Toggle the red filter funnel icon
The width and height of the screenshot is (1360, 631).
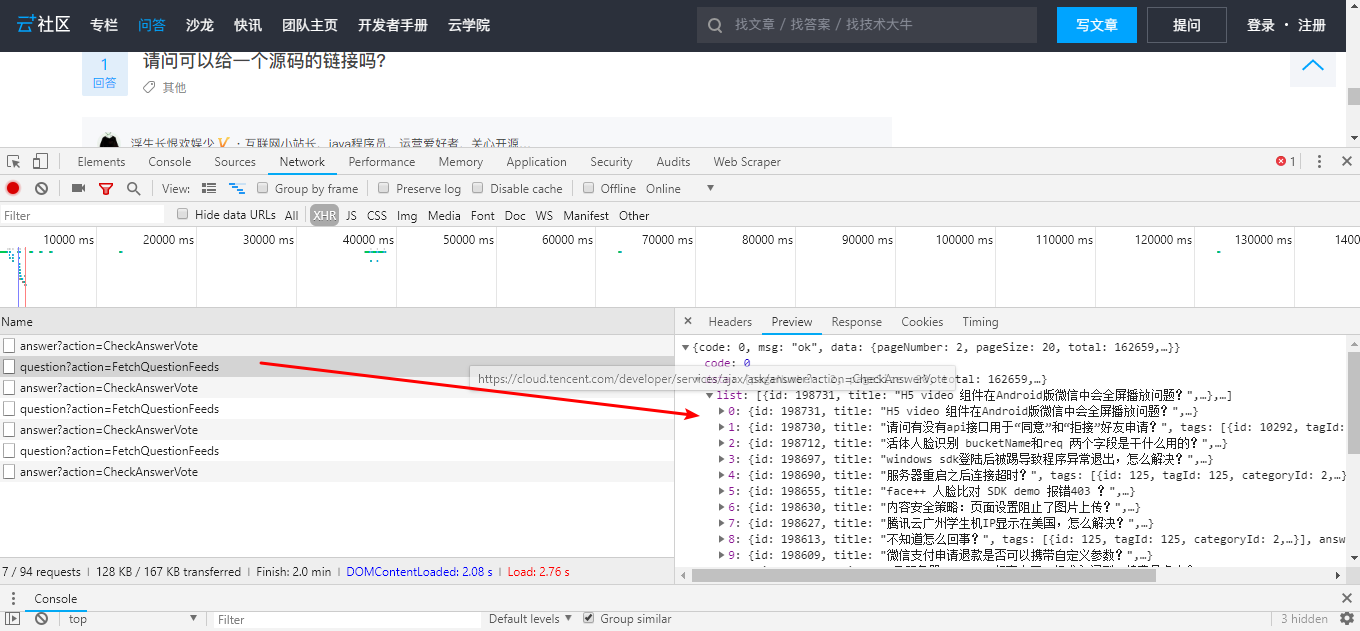106,188
